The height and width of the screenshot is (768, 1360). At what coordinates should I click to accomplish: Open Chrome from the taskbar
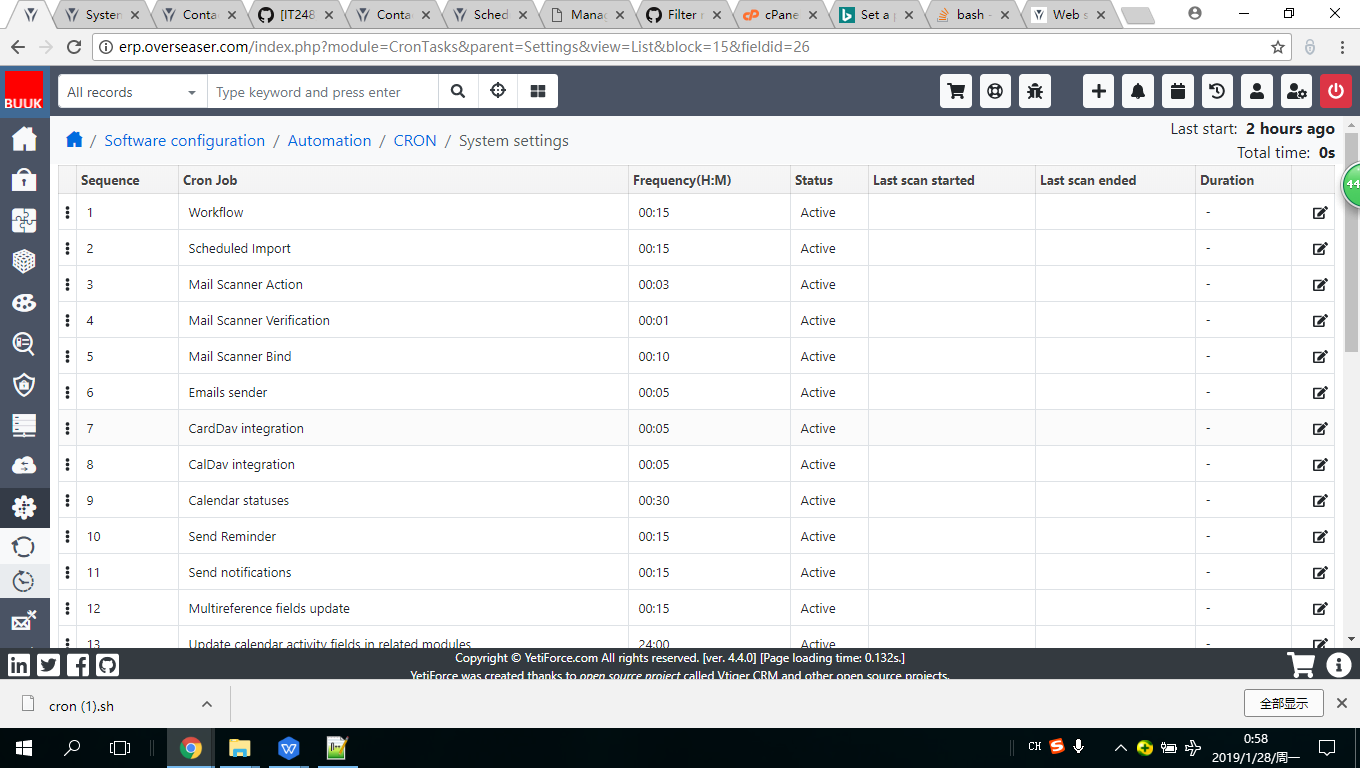coord(190,747)
